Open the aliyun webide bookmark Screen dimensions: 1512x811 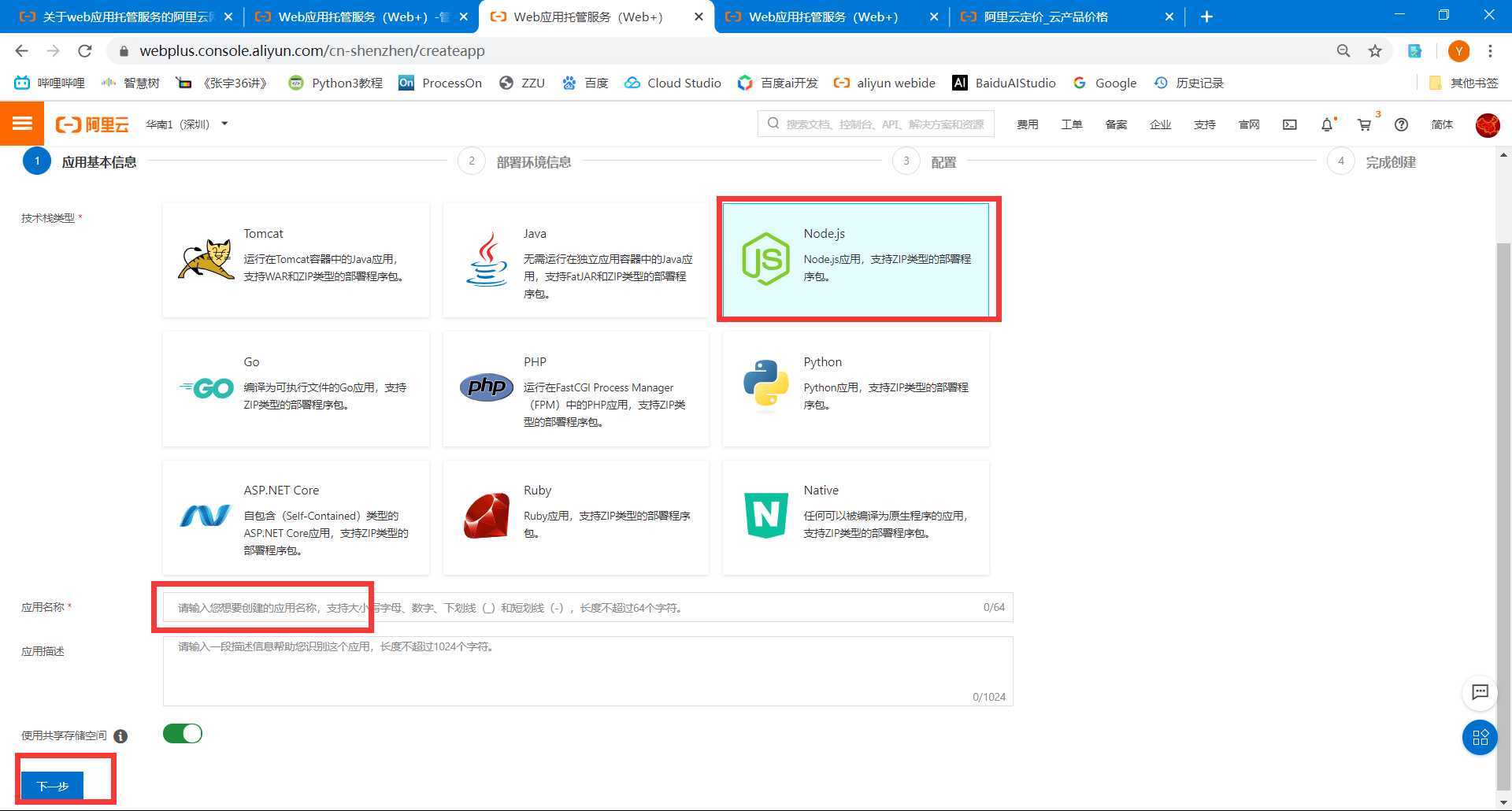coord(884,83)
